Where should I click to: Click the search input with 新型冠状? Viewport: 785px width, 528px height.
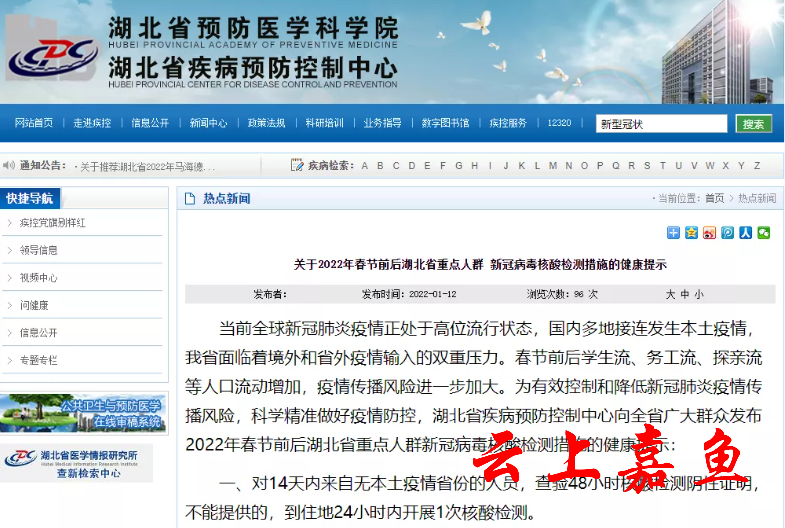[x=661, y=124]
